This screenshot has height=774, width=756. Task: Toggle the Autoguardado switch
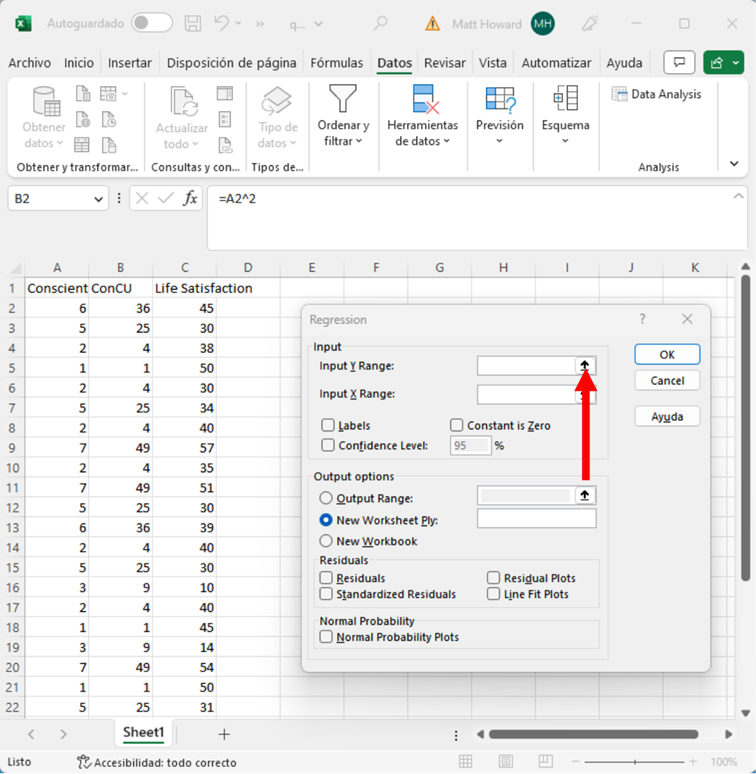(151, 23)
